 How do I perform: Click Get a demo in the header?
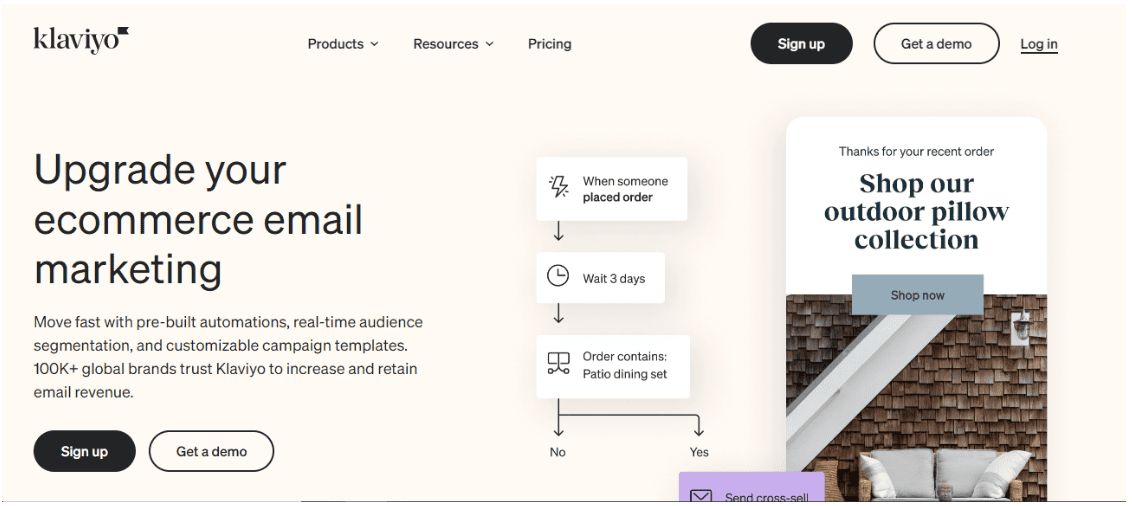click(936, 43)
